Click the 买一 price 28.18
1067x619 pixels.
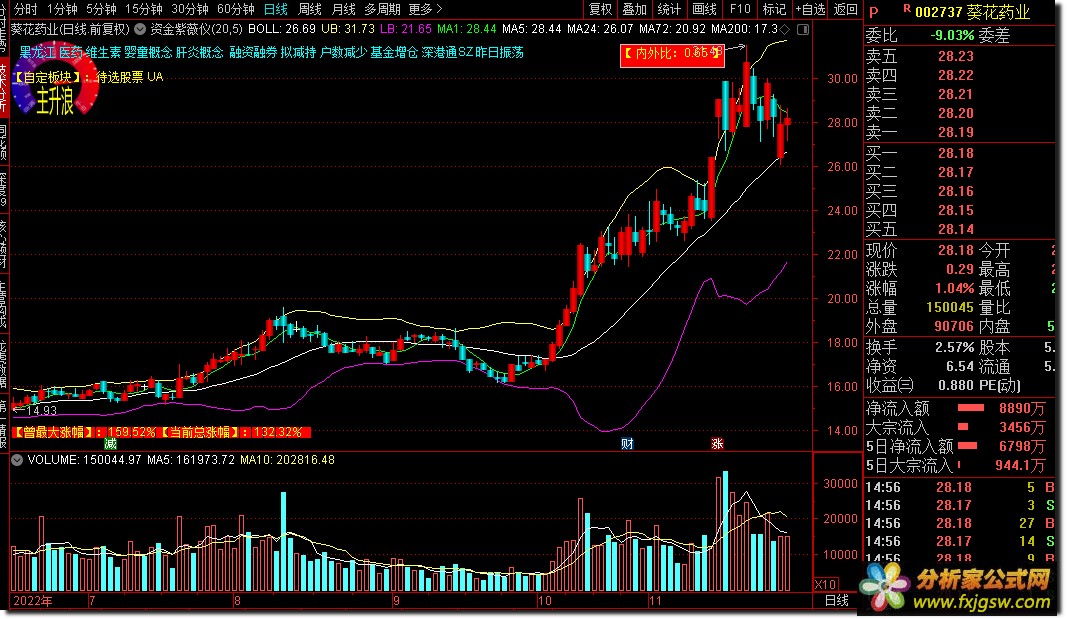pyautogui.click(x=955, y=154)
